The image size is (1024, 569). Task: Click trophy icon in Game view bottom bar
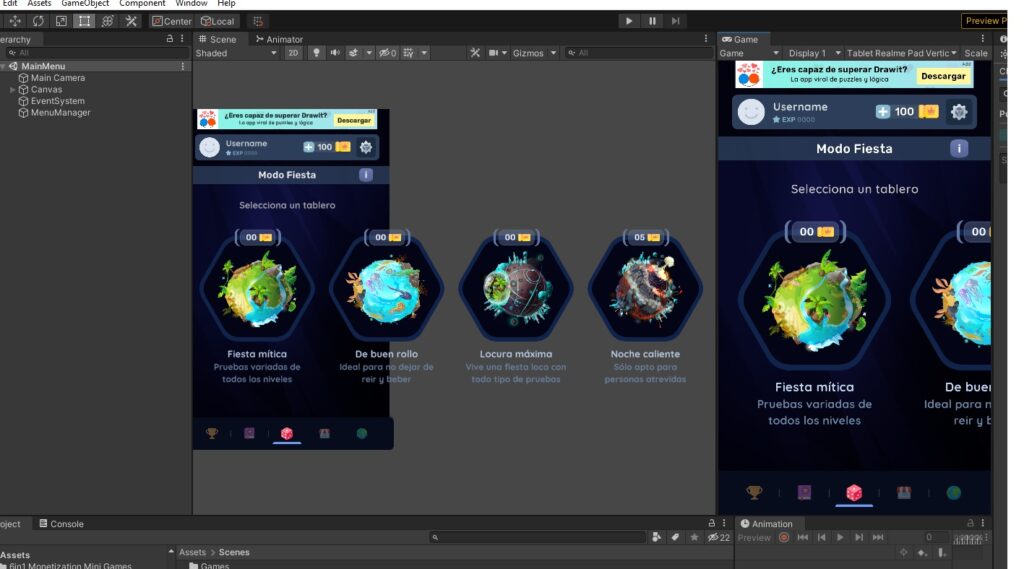[754, 493]
